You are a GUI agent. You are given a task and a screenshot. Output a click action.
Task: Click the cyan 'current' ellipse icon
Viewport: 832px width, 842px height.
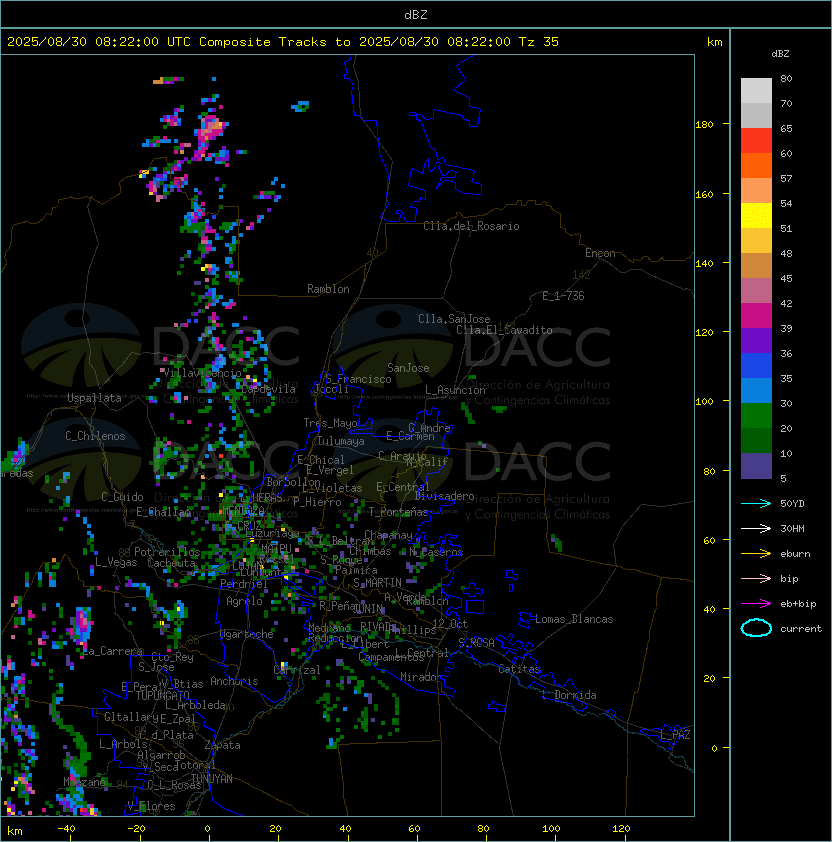tap(756, 628)
